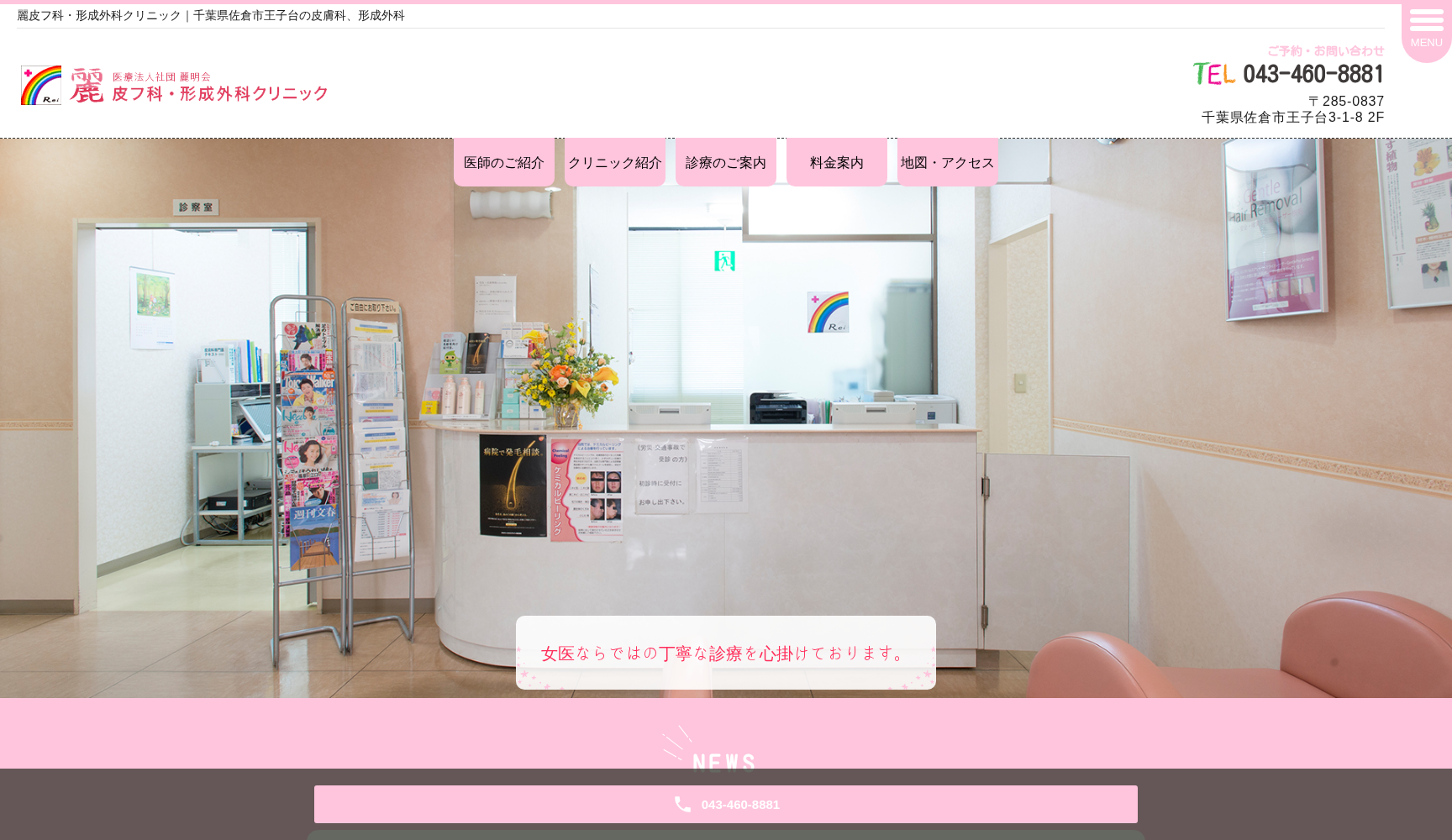Tap the pink 043-460-8881 call button at bottom
The image size is (1452, 840).
point(725,804)
